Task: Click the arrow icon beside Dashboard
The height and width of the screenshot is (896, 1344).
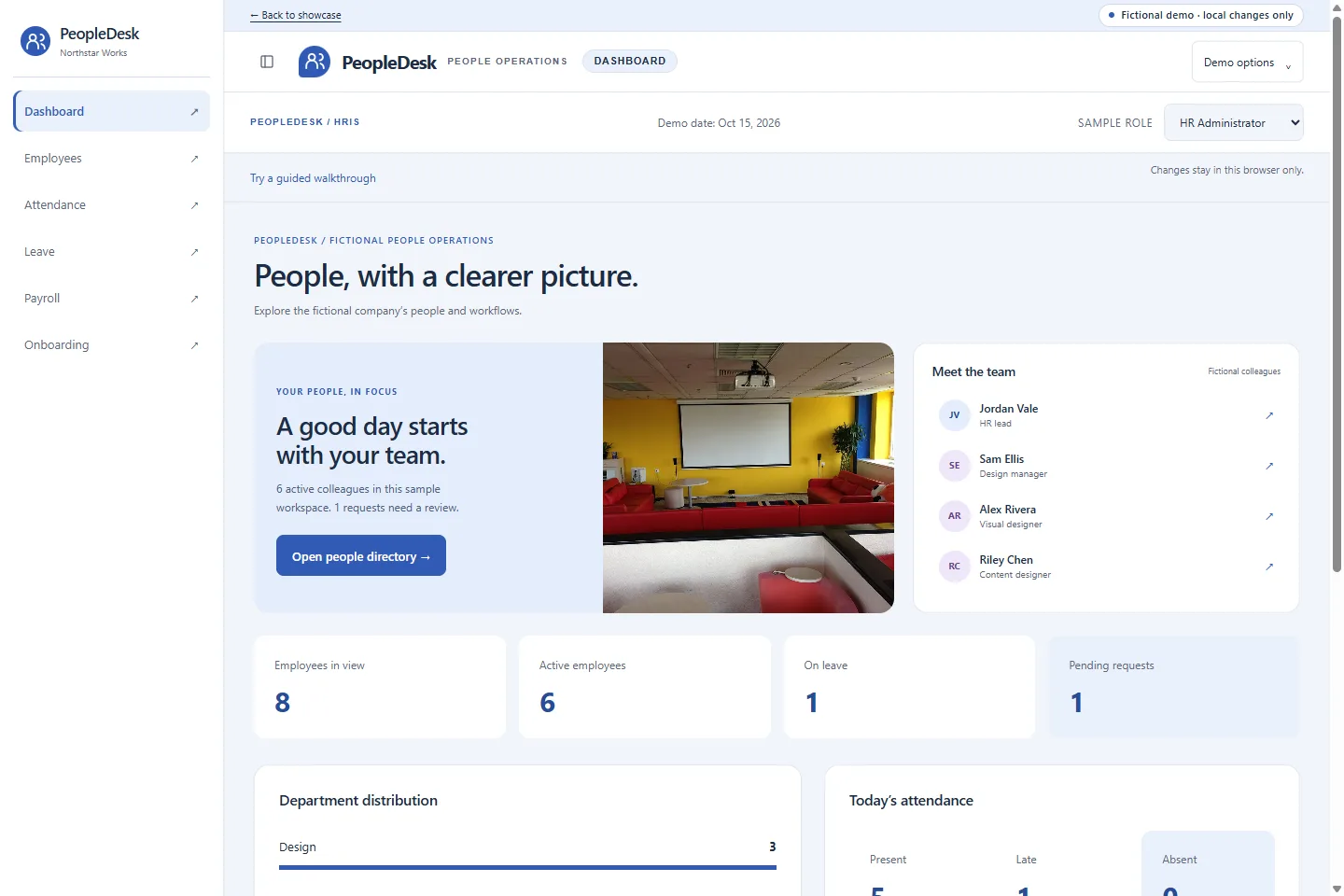Action: [x=194, y=112]
